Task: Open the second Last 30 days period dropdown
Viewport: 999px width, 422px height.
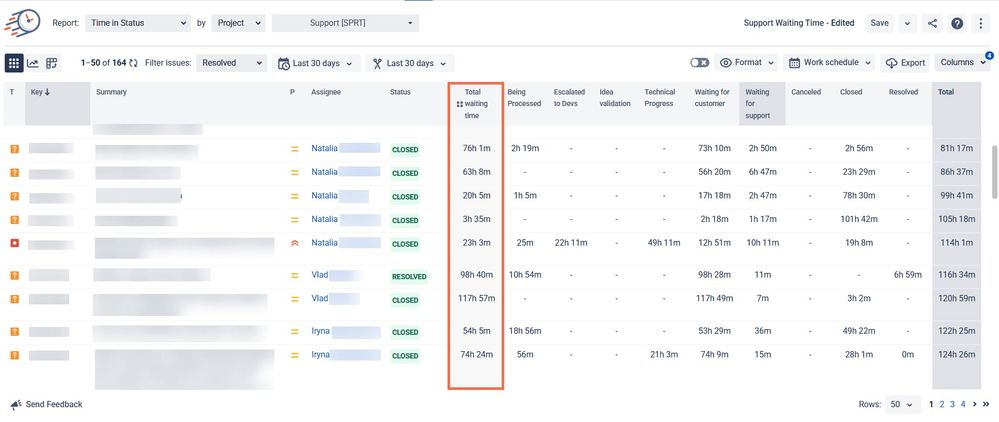Action: tap(410, 63)
